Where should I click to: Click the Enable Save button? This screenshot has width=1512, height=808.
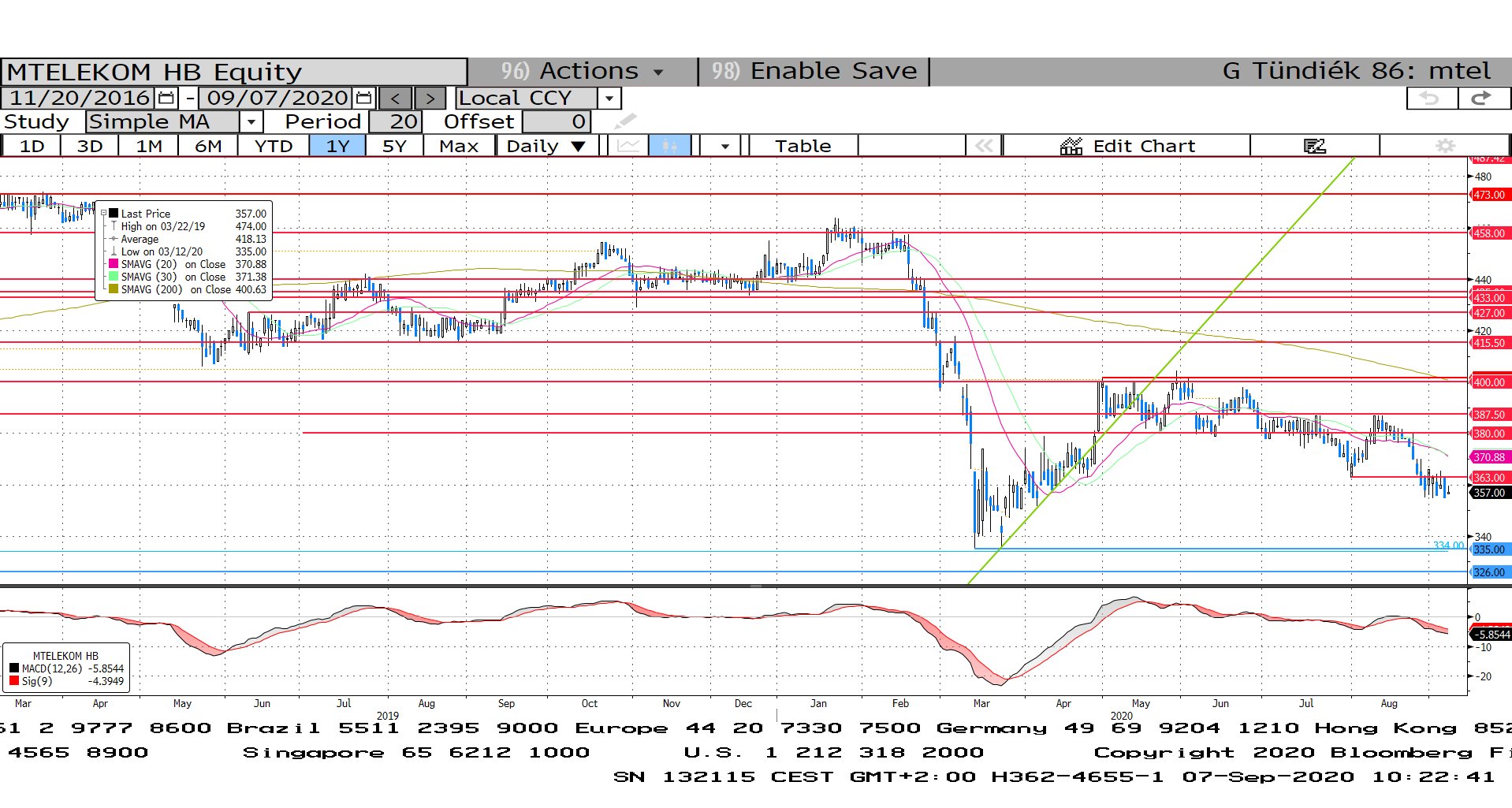[x=814, y=72]
